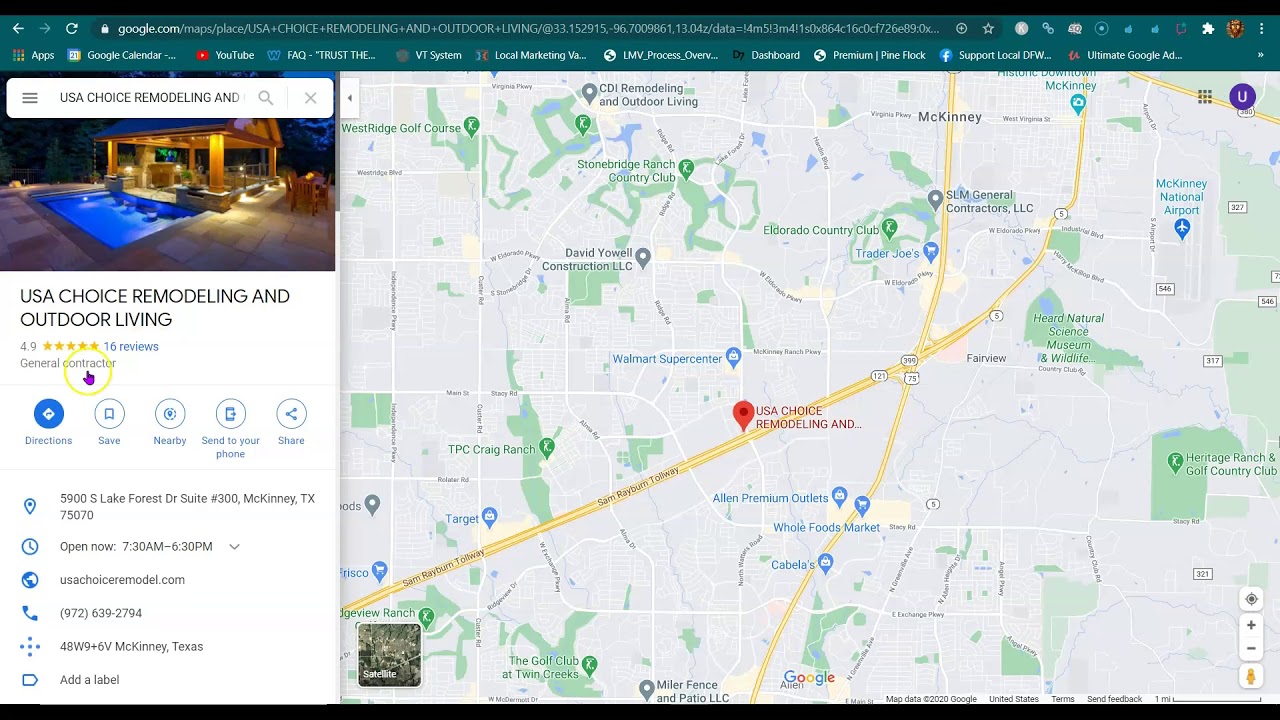Switch to Satellite map view
Image resolution: width=1280 pixels, height=720 pixels.
[389, 655]
